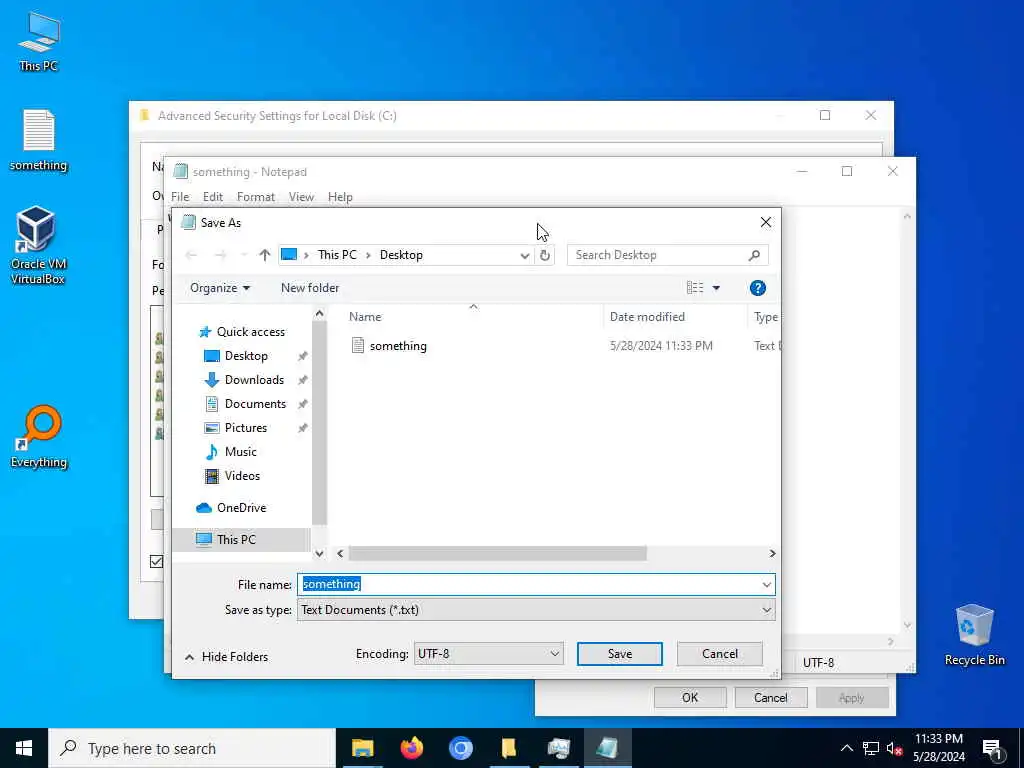Open the Notepad Help menu
The image size is (1024, 768).
tap(340, 197)
